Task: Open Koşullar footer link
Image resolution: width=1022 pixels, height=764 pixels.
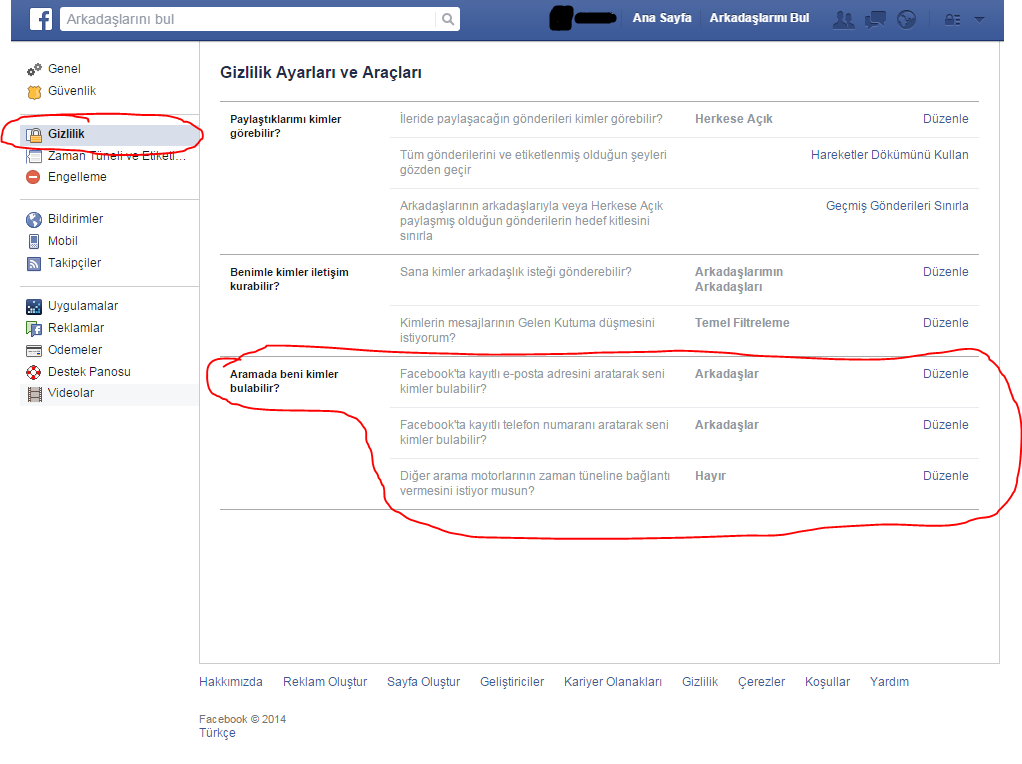Action: (827, 682)
